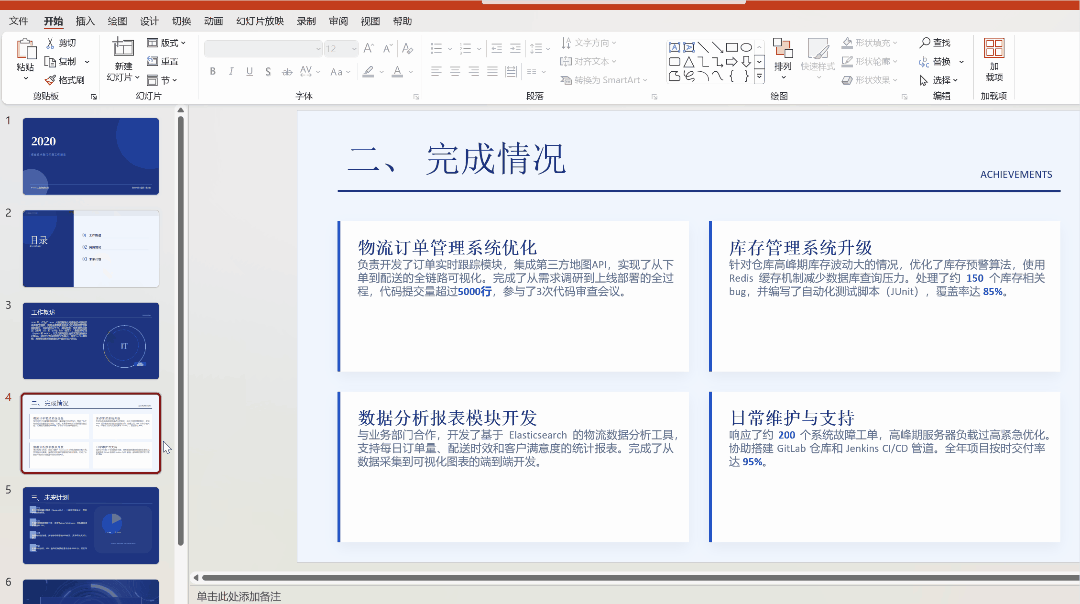Open the Slide Show (幻灯片放映) tab
1080x604 pixels.
point(259,21)
